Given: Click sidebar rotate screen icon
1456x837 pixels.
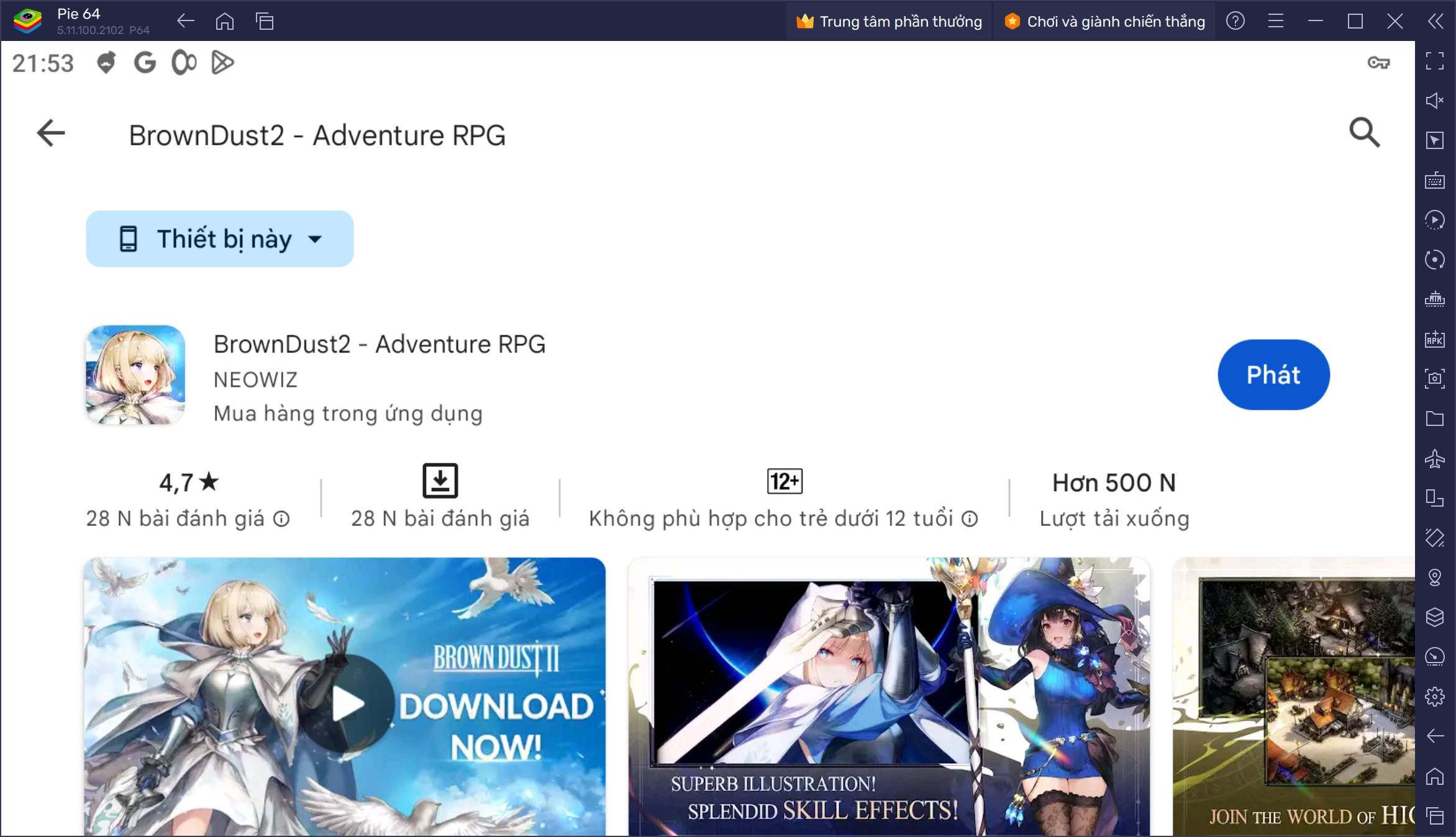Looking at the screenshot, I should point(1435,498).
